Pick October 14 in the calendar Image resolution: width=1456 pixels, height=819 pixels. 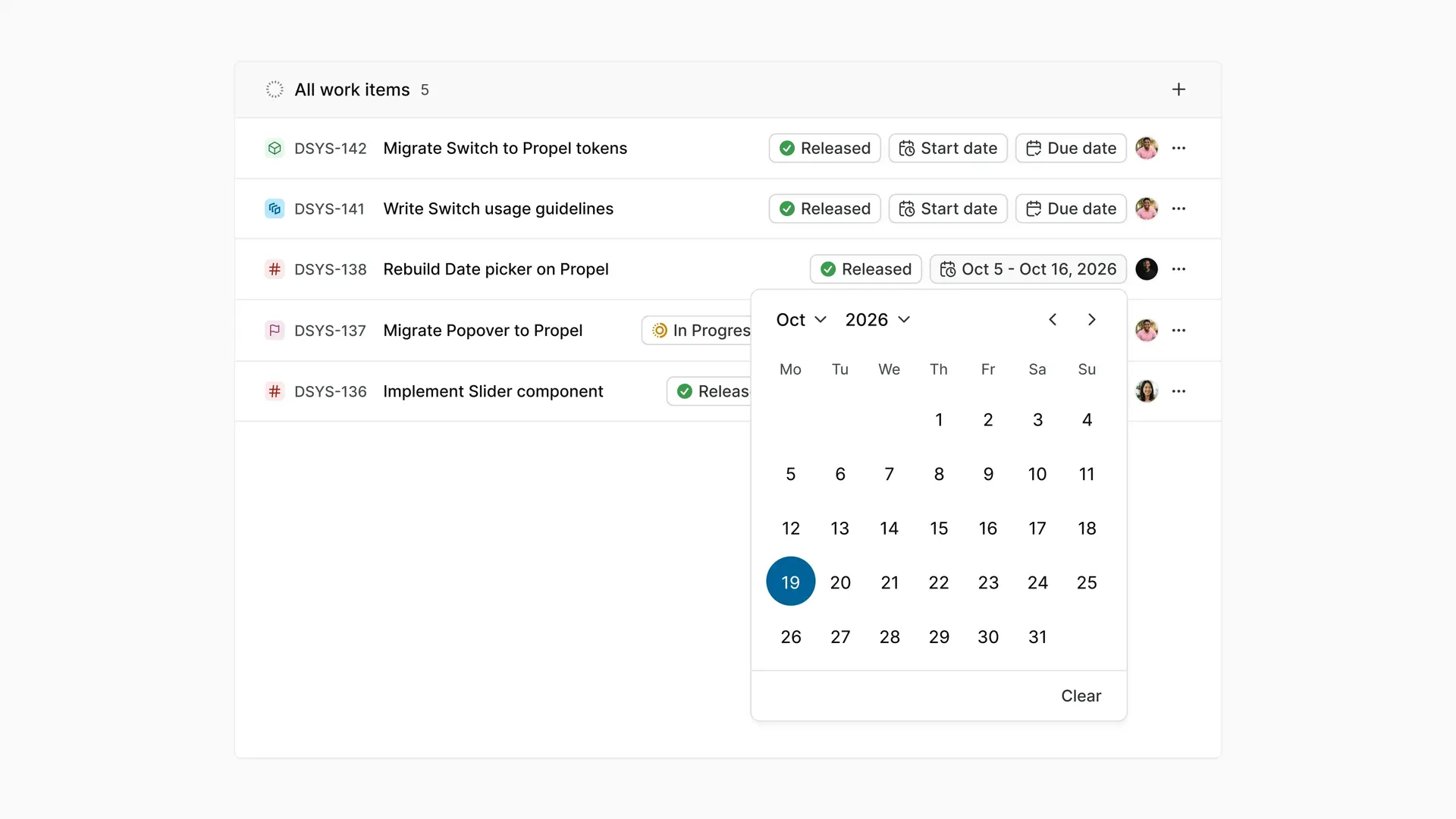pyautogui.click(x=890, y=529)
